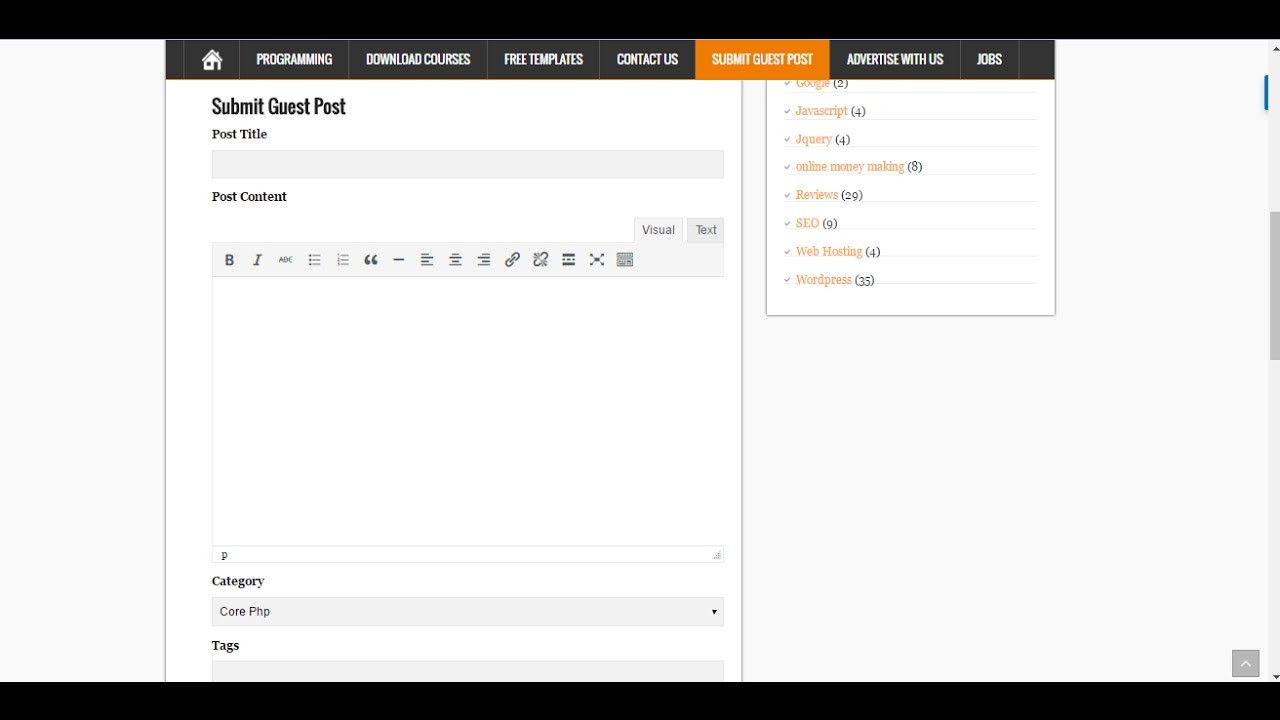Click the page vertical scrollbar thumb
This screenshot has width=1280, height=720.
[x=1274, y=286]
